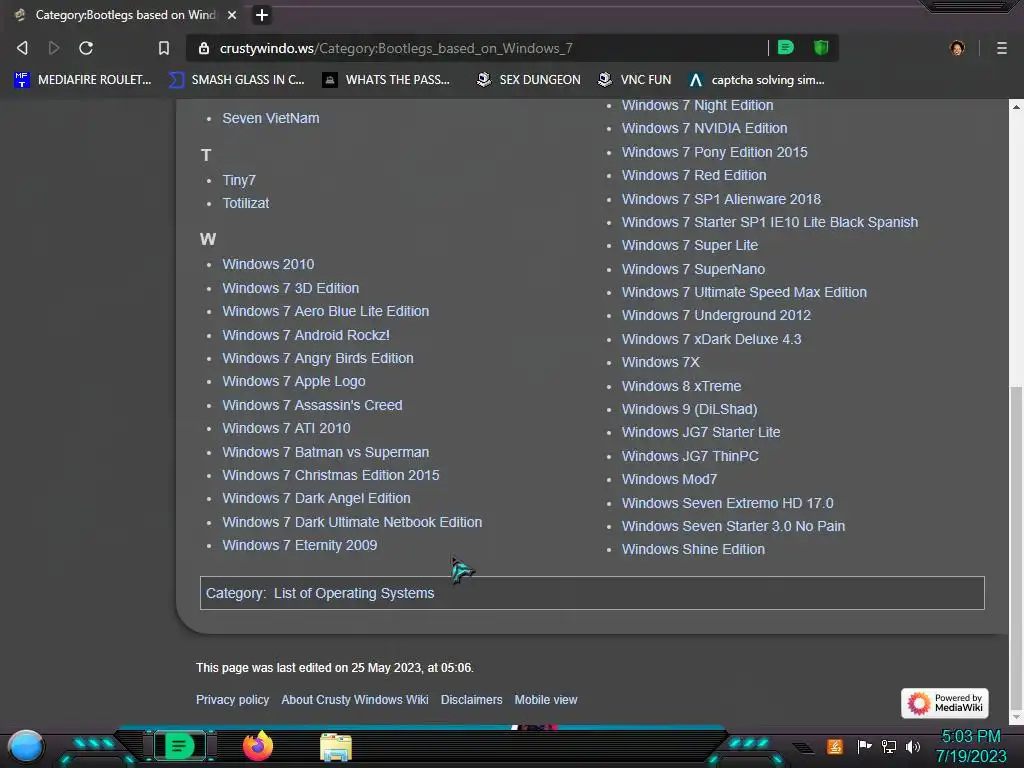Open SMASH GLASS IN C... bookmark

236,80
